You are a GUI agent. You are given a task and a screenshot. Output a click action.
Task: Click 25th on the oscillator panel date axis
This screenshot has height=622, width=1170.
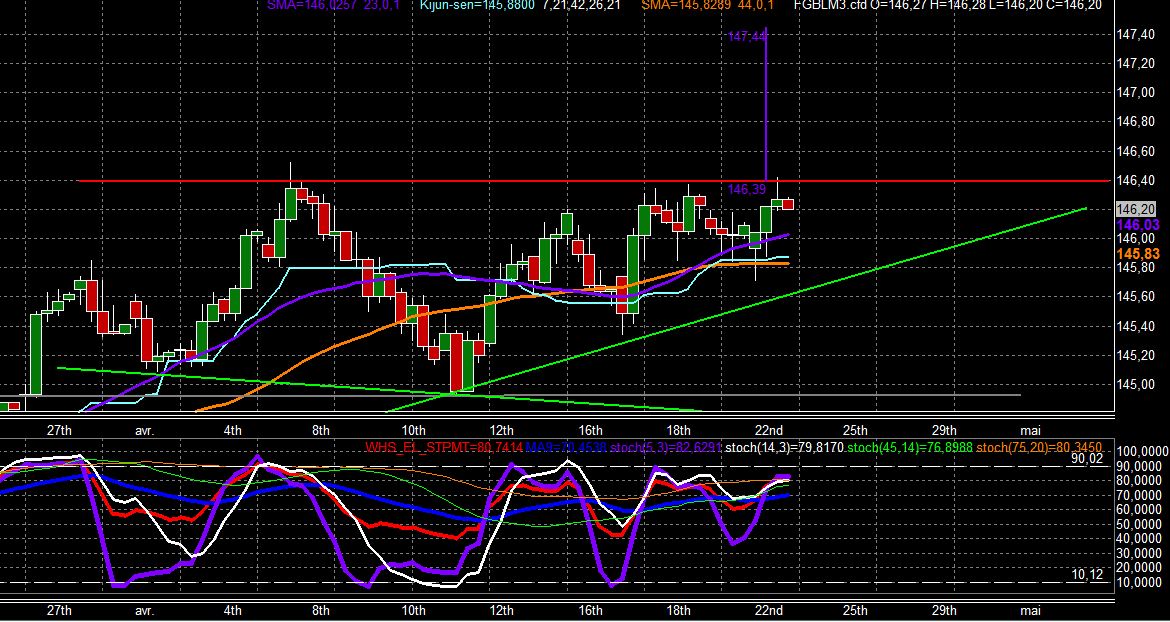point(855,610)
